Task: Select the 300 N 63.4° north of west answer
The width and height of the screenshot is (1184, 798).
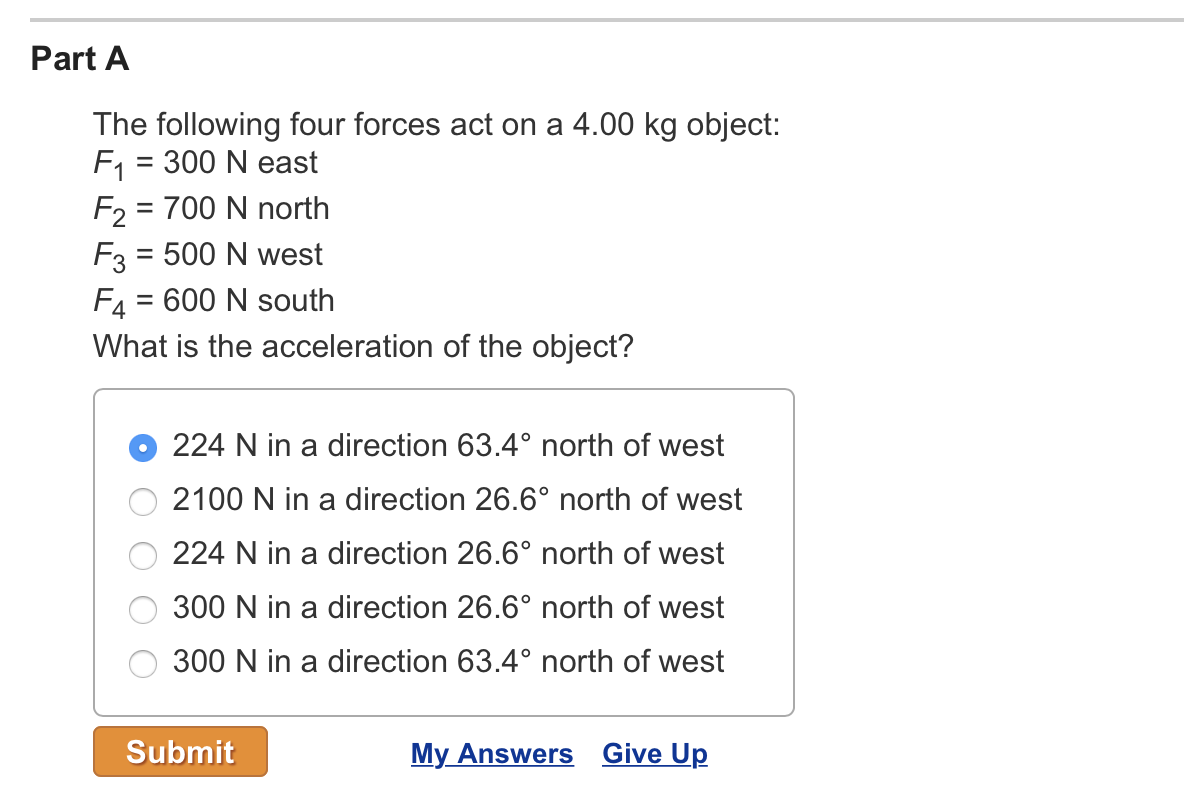Action: (x=143, y=663)
